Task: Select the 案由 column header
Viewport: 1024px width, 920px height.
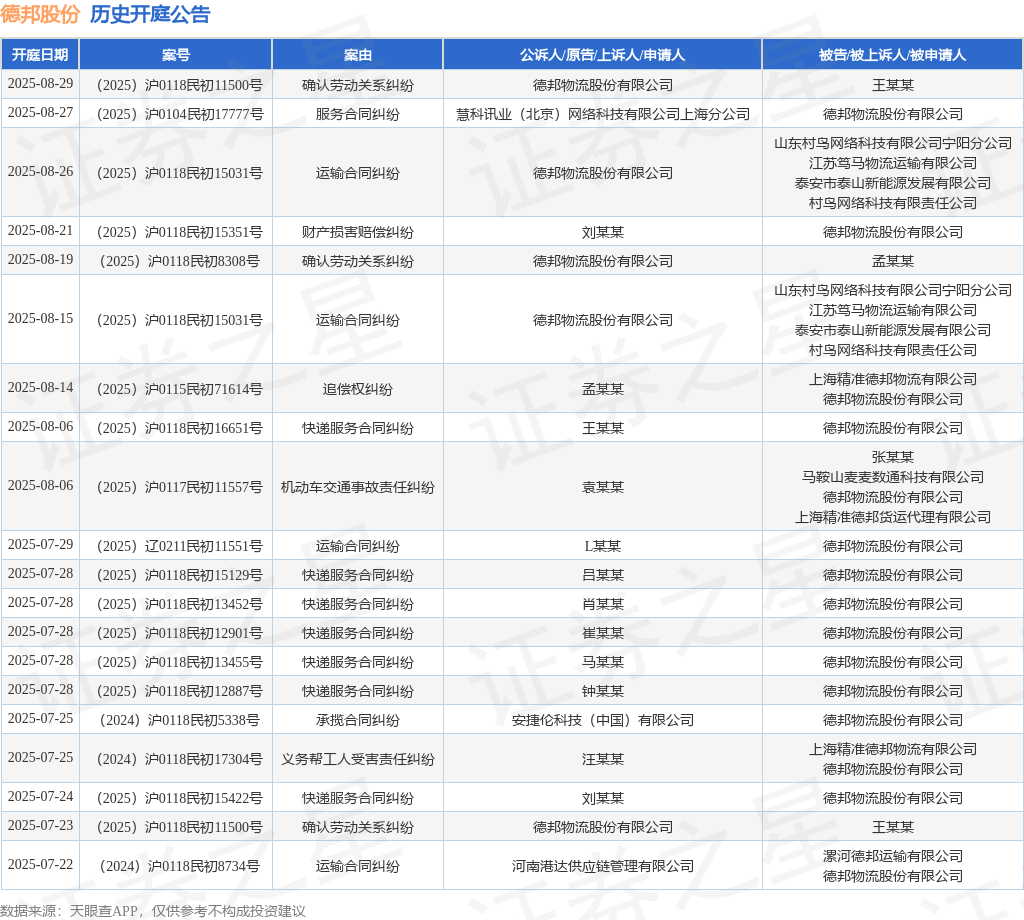Action: click(x=357, y=55)
